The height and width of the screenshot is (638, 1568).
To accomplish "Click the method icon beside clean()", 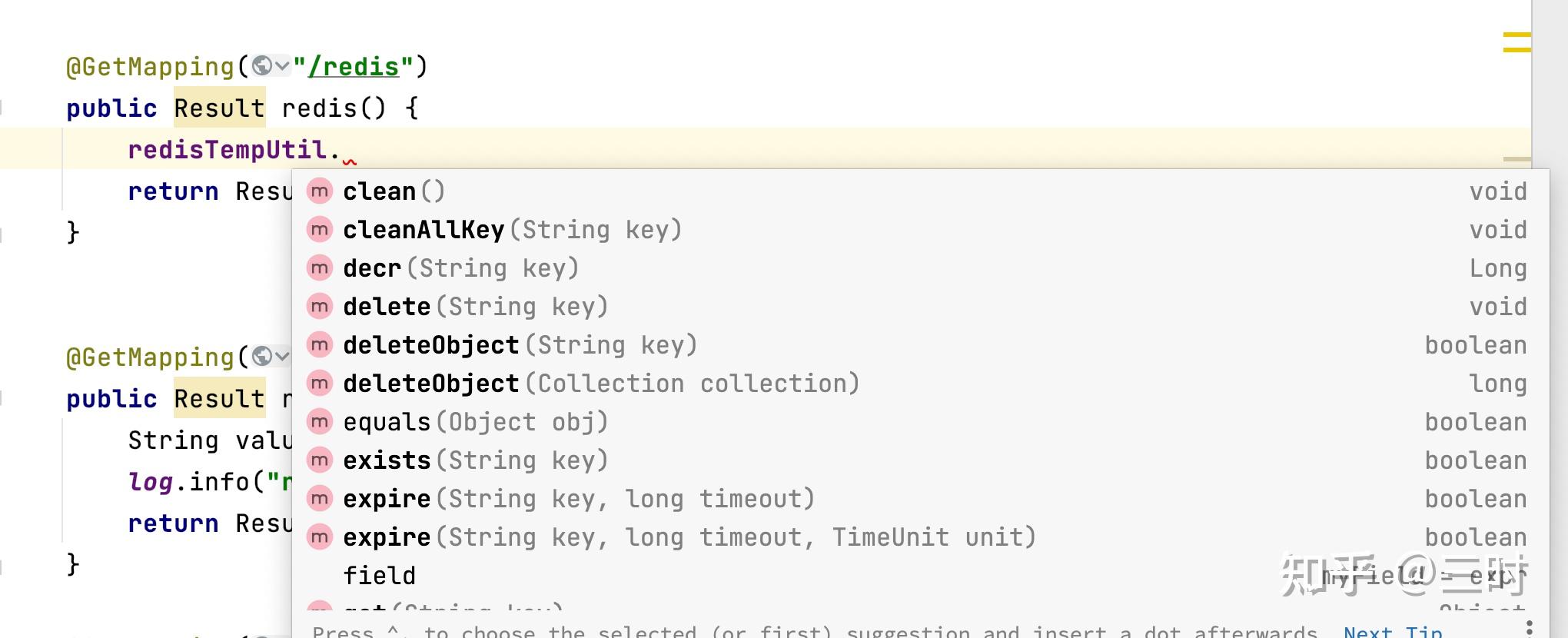I will pyautogui.click(x=320, y=191).
